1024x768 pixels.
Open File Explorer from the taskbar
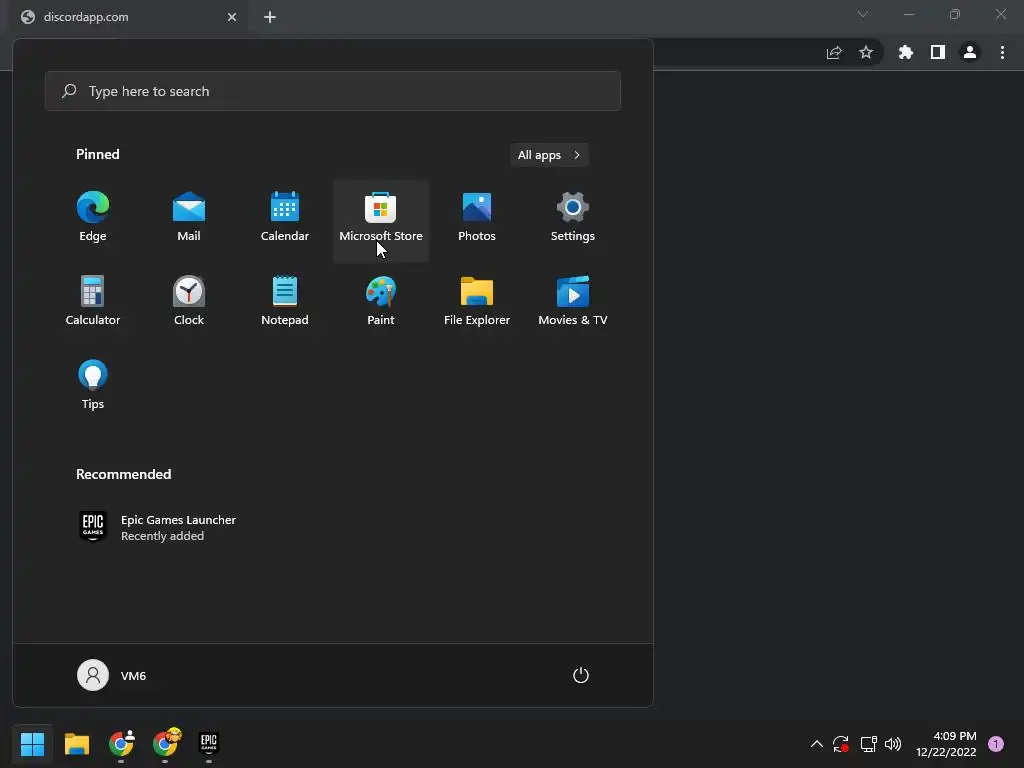click(77, 744)
